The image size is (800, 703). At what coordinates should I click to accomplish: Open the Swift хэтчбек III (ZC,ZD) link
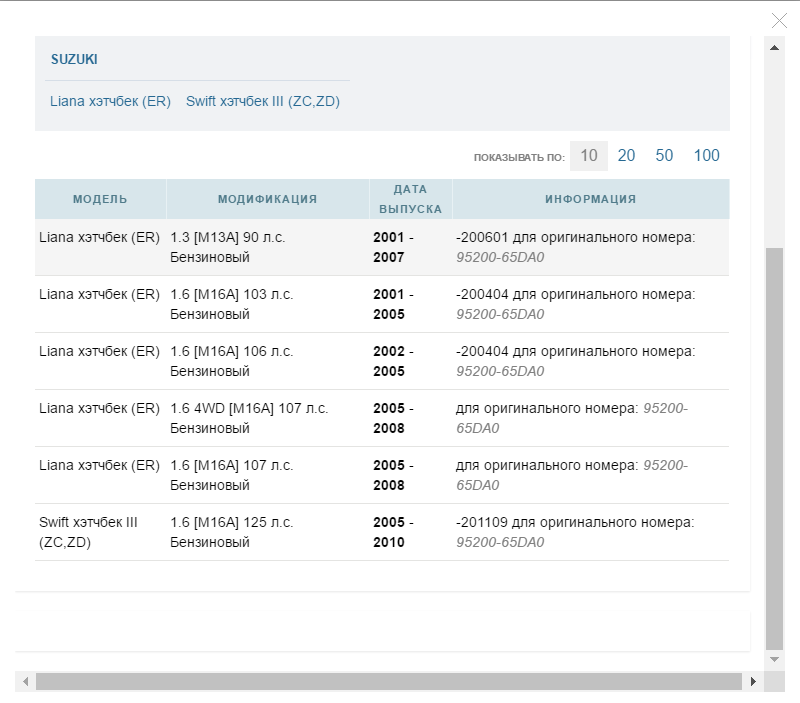(263, 101)
